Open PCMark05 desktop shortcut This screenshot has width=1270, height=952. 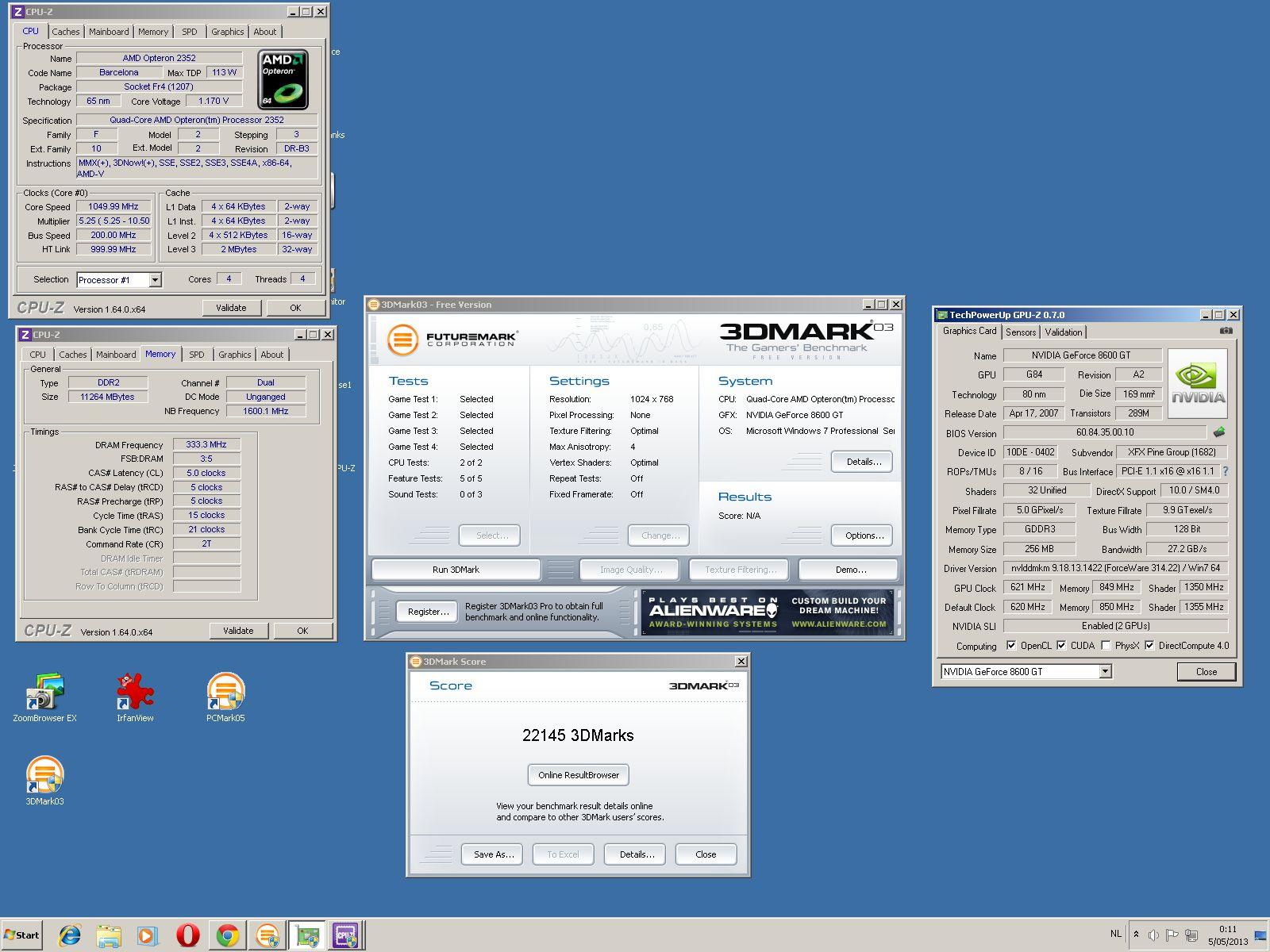click(225, 697)
